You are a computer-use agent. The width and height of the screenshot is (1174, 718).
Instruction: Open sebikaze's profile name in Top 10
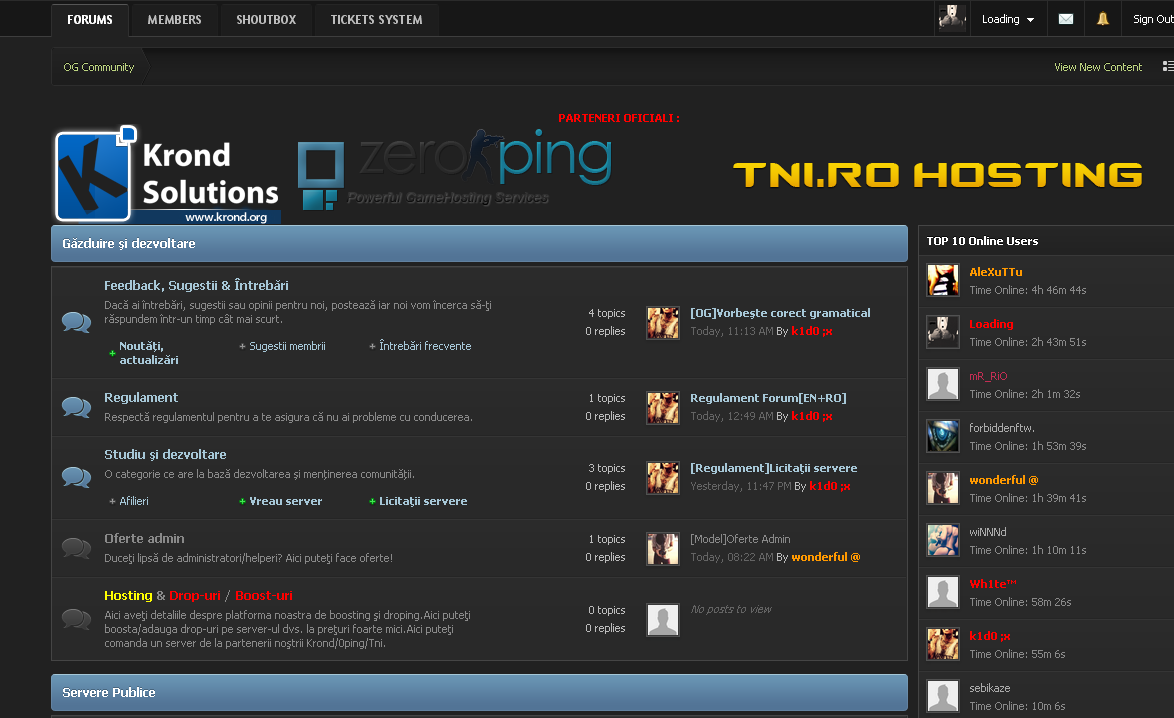pos(990,688)
